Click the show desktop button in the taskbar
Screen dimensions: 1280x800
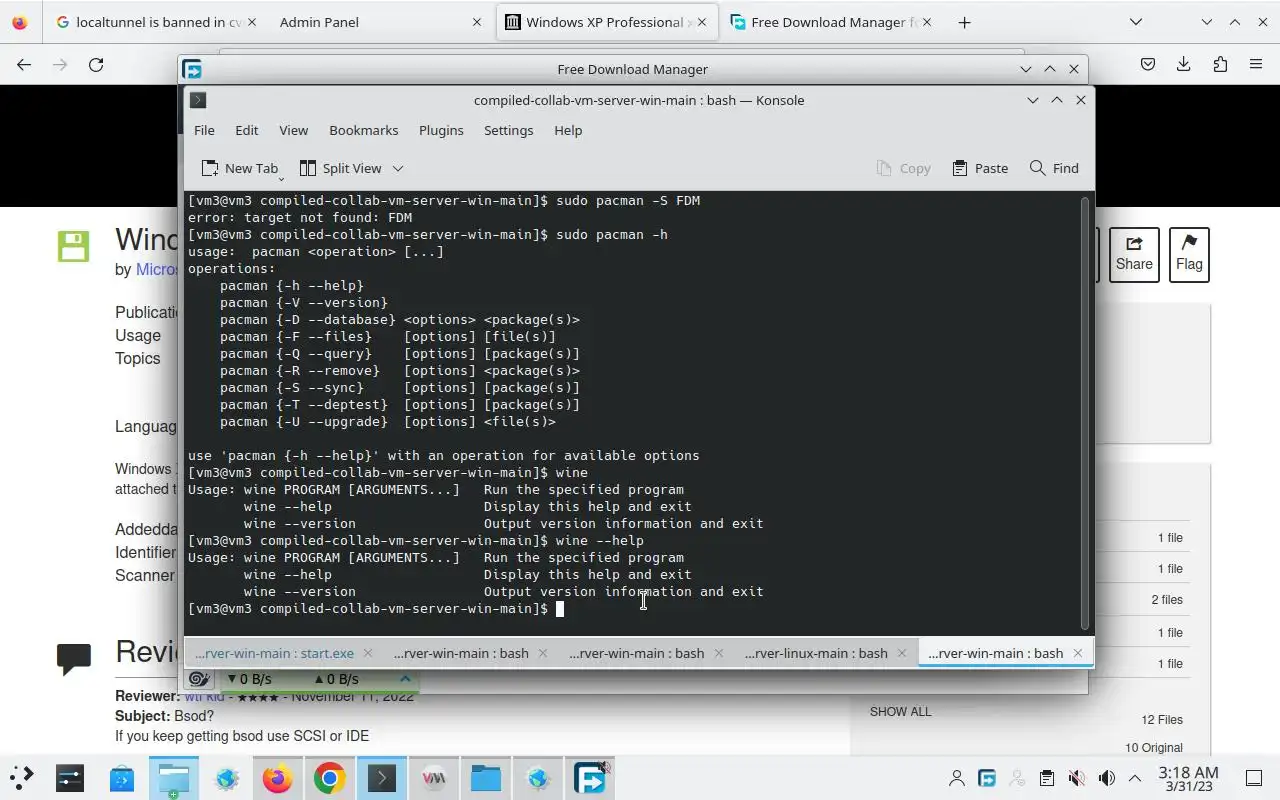[1254, 778]
